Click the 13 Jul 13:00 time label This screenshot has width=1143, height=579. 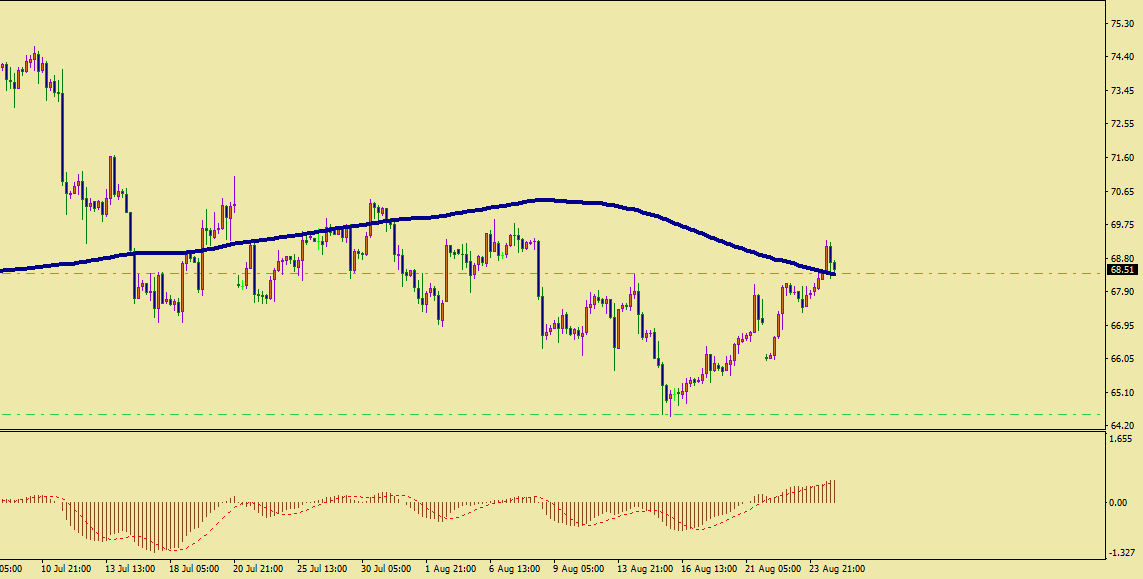click(x=130, y=569)
